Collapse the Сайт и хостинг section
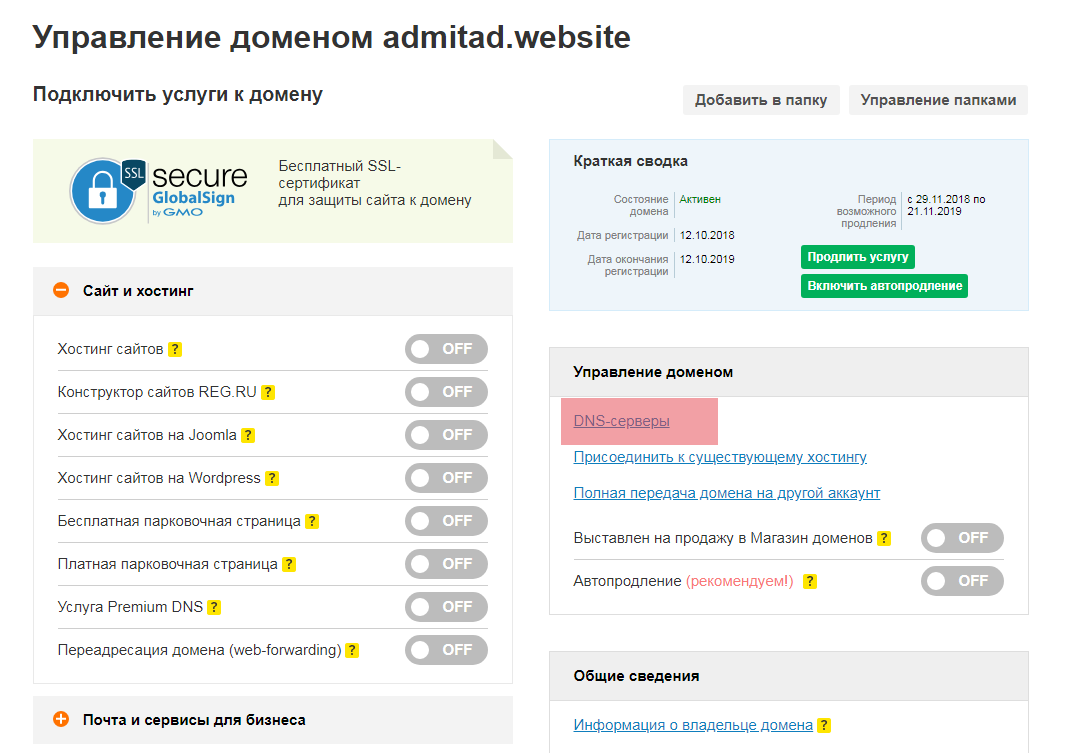Screen dimensions: 1074x753 tap(61, 291)
